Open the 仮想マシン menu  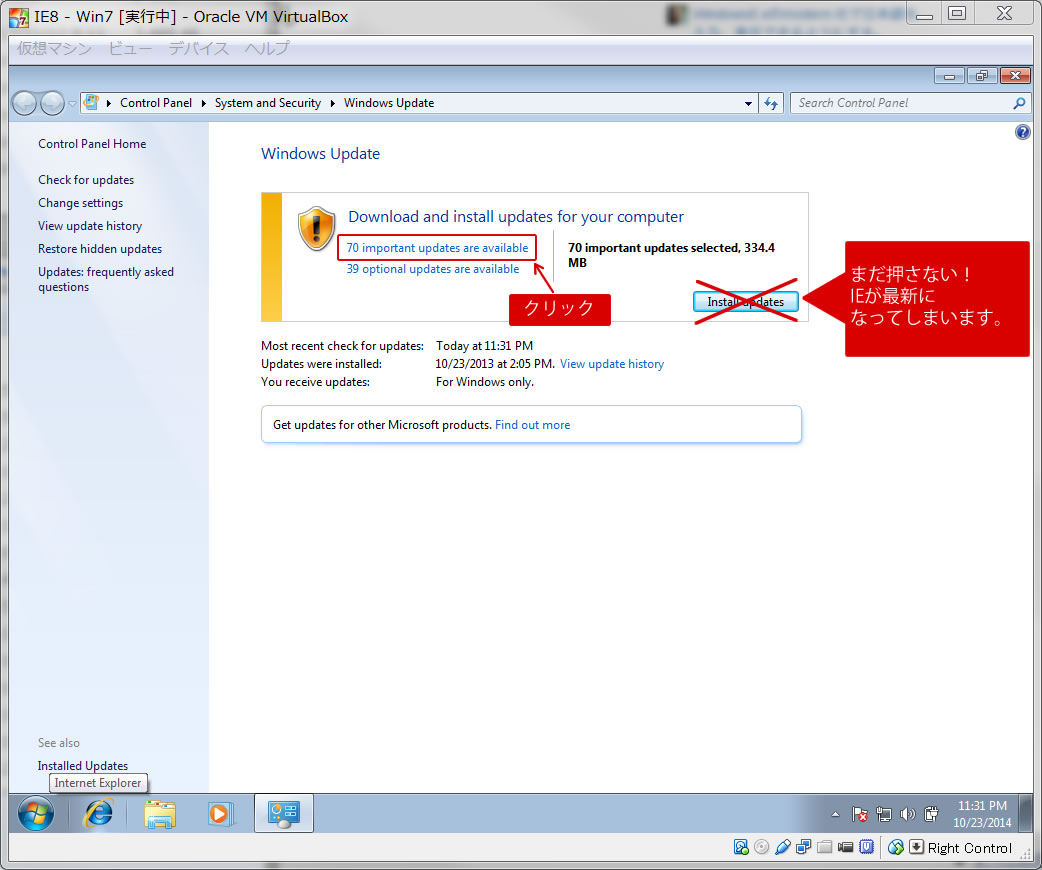tap(54, 49)
